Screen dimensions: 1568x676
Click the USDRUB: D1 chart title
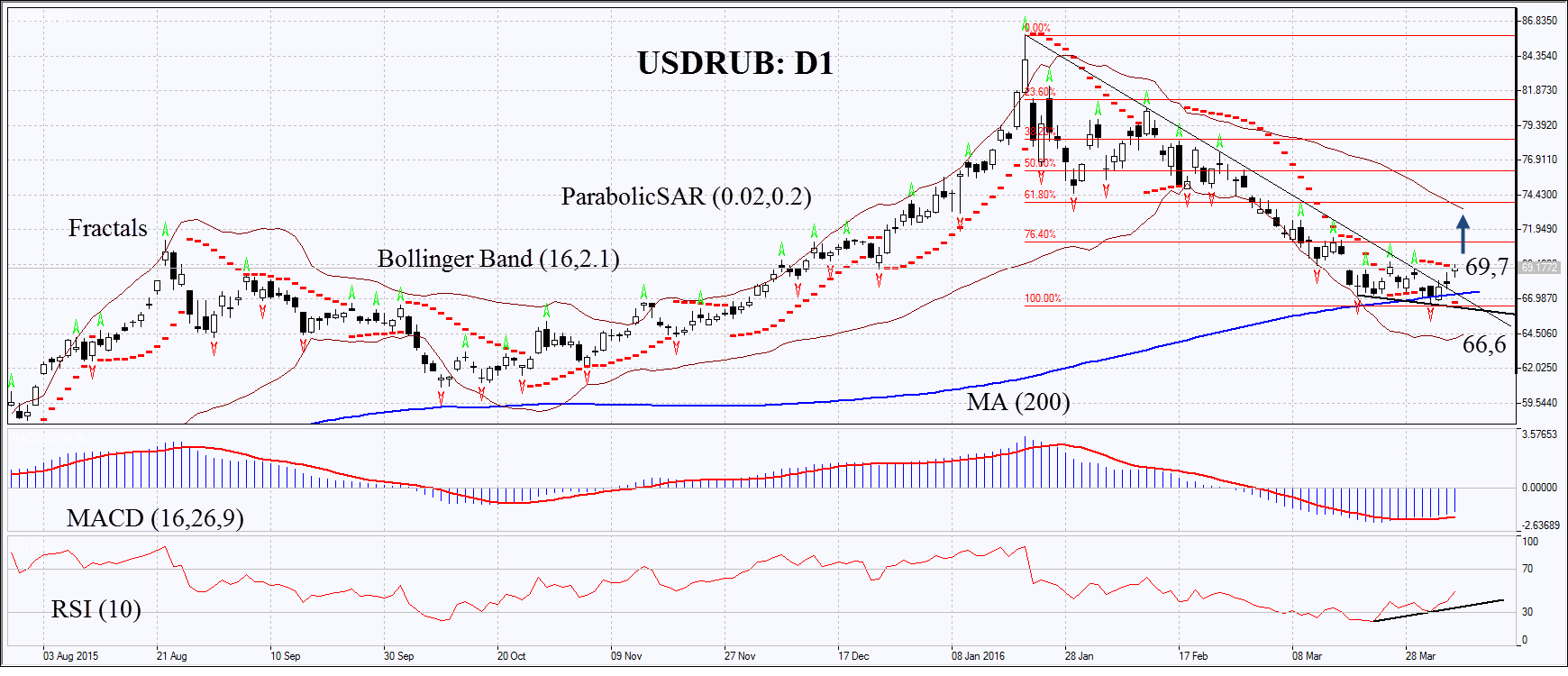pyautogui.click(x=735, y=63)
